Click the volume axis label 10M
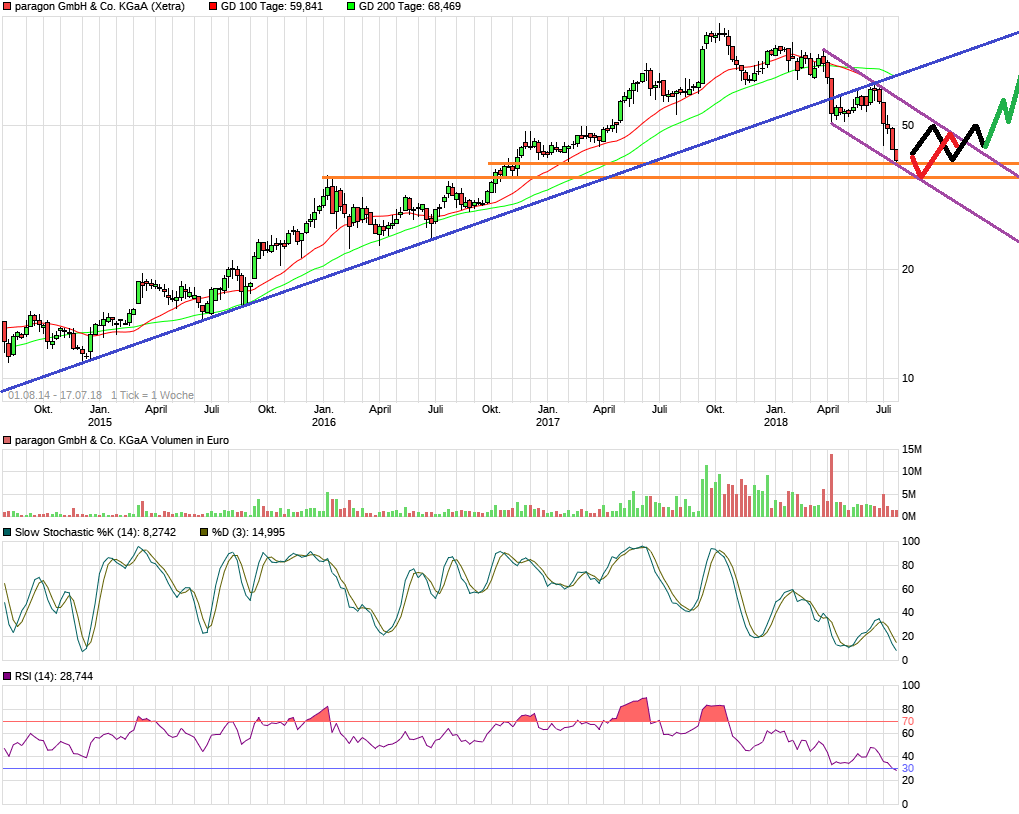1019x814 pixels. pyautogui.click(x=912, y=472)
